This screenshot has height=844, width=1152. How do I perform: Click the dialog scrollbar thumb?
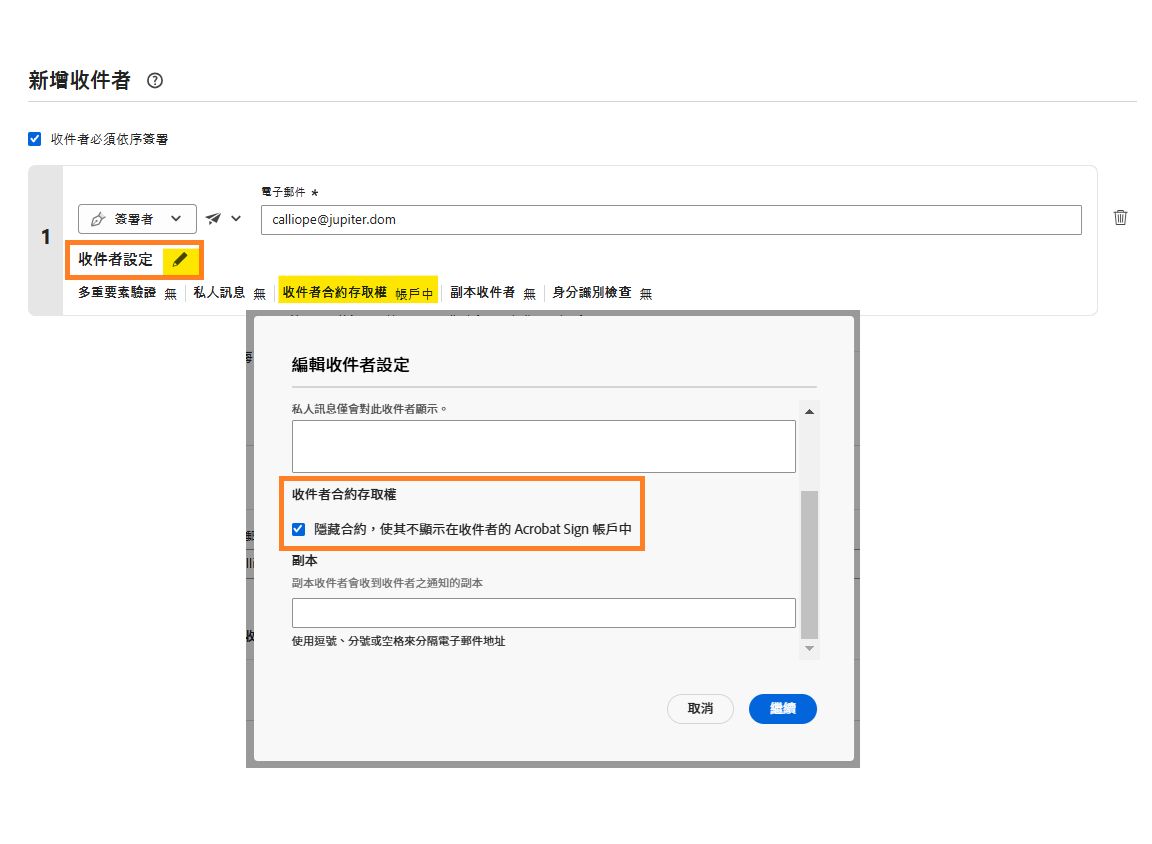coord(809,564)
